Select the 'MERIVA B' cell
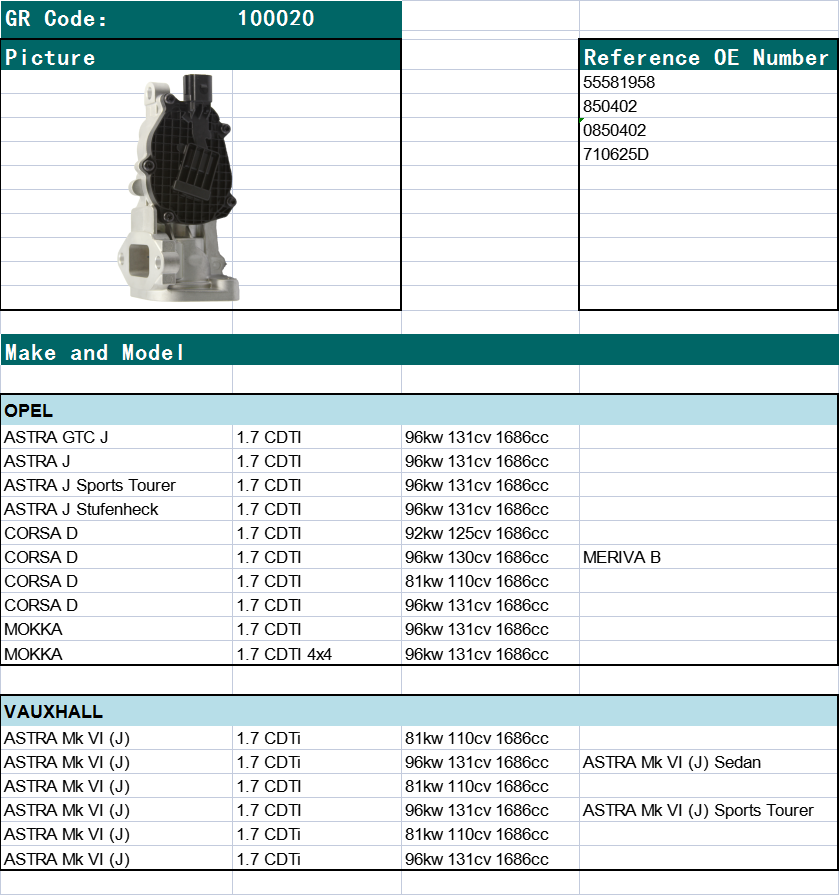 point(708,557)
